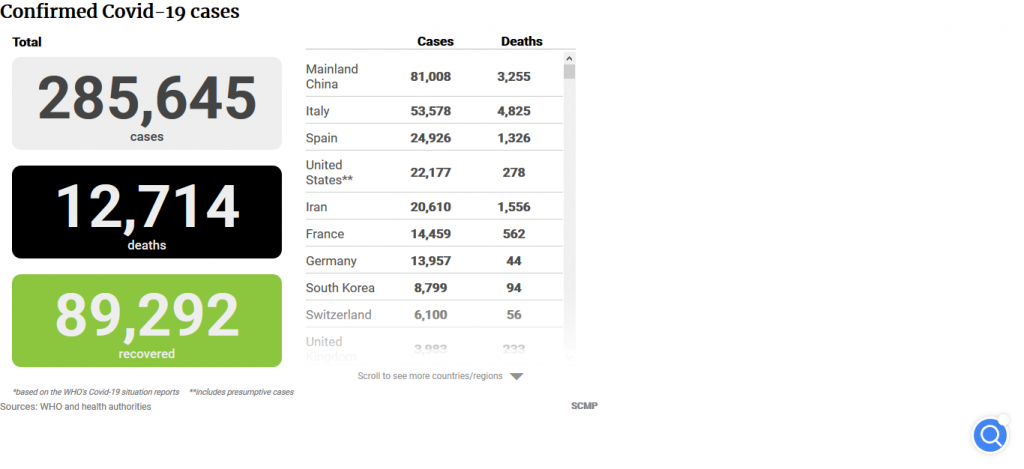Click the table scrollbar up arrow

[569, 58]
